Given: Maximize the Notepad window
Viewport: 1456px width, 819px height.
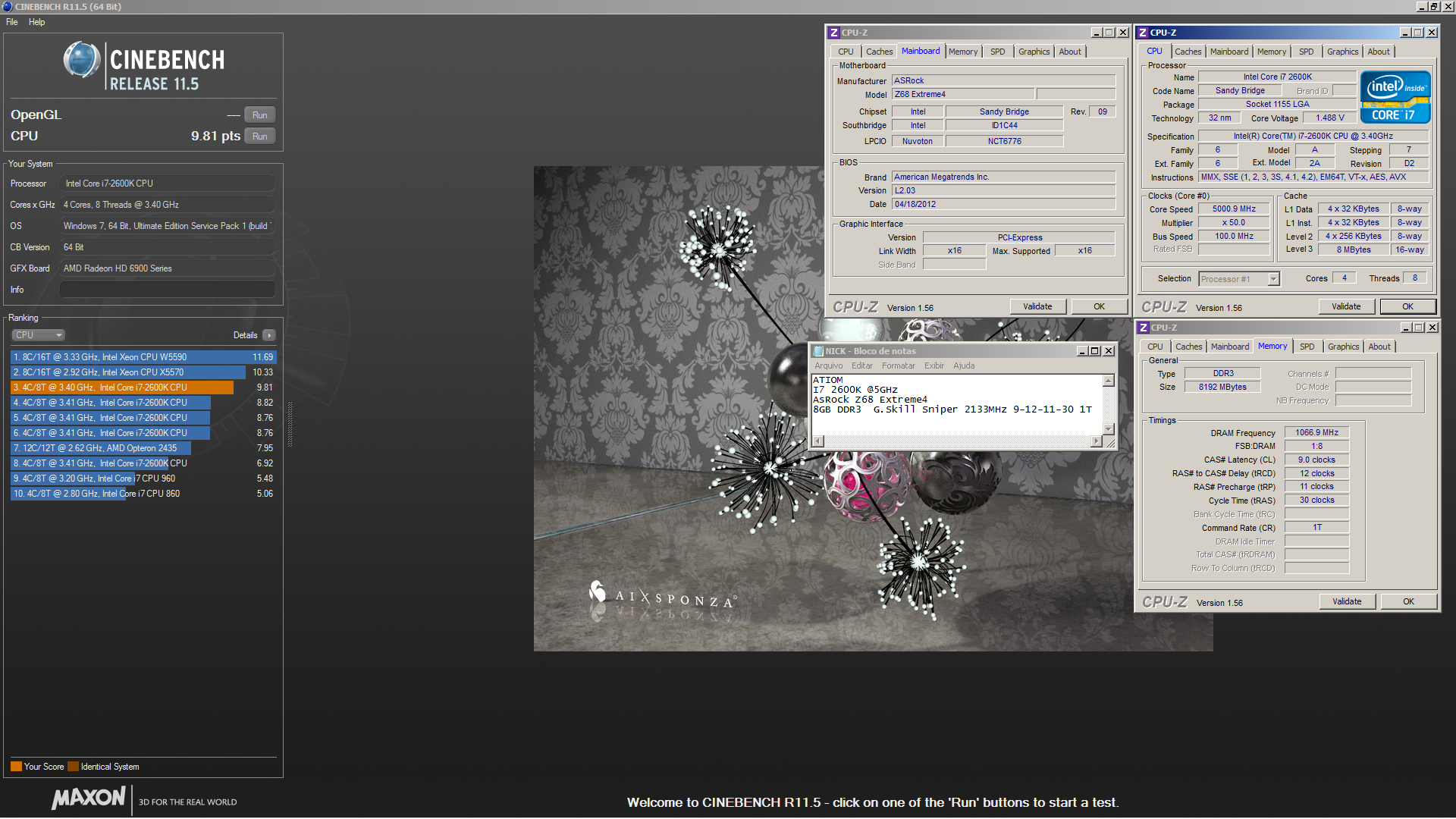Looking at the screenshot, I should tap(1094, 351).
